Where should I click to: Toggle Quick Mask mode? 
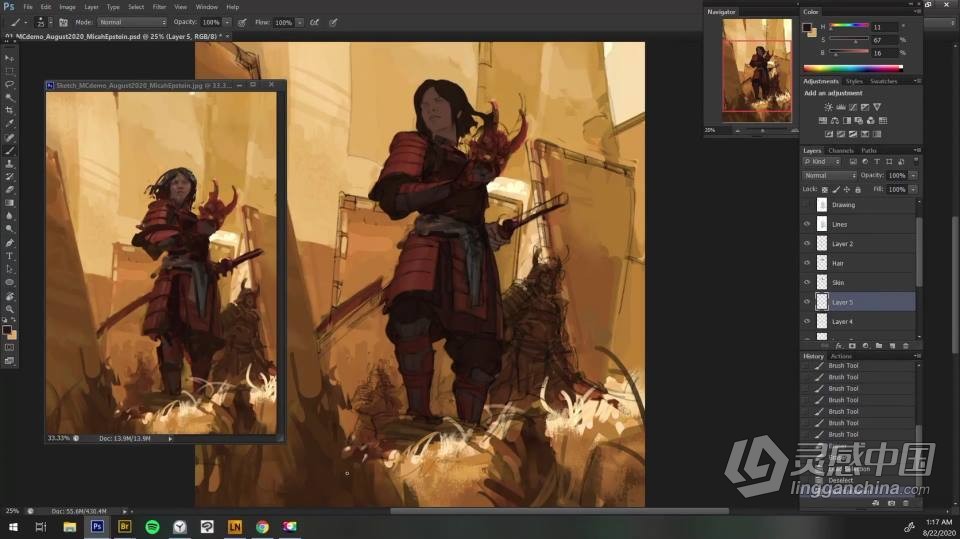coord(9,347)
